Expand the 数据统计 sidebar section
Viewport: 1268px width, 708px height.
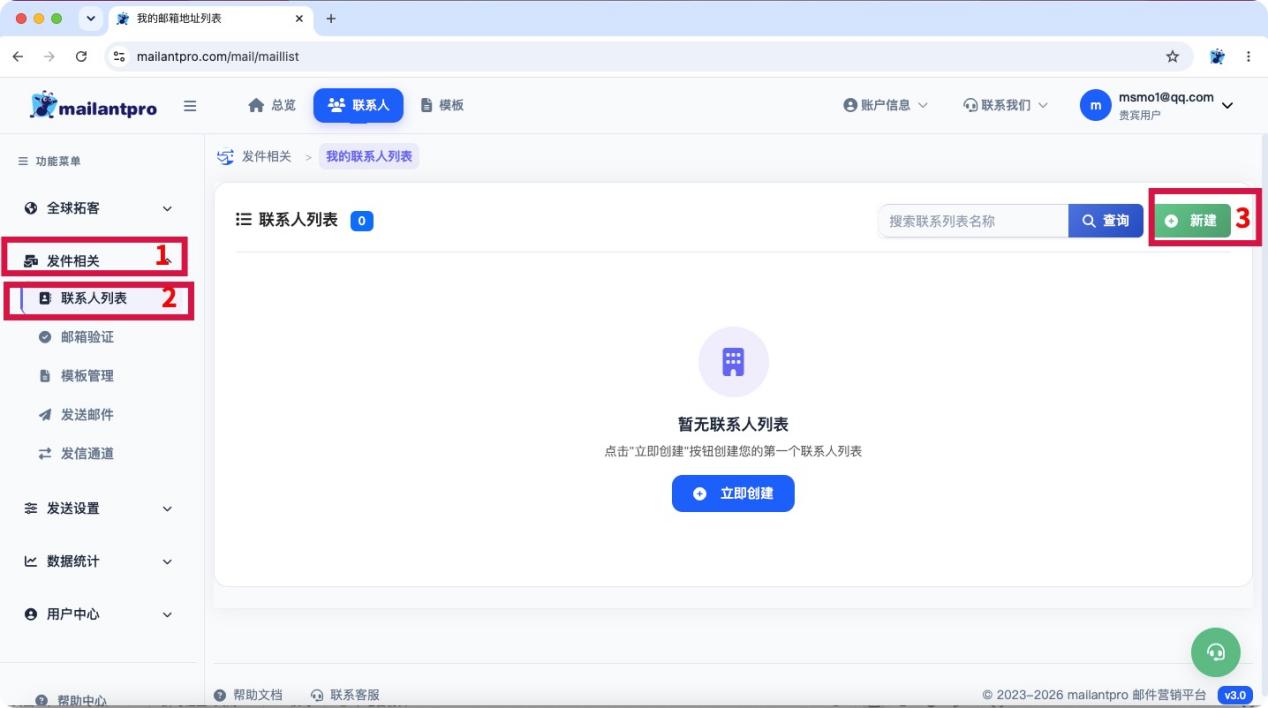[100, 561]
